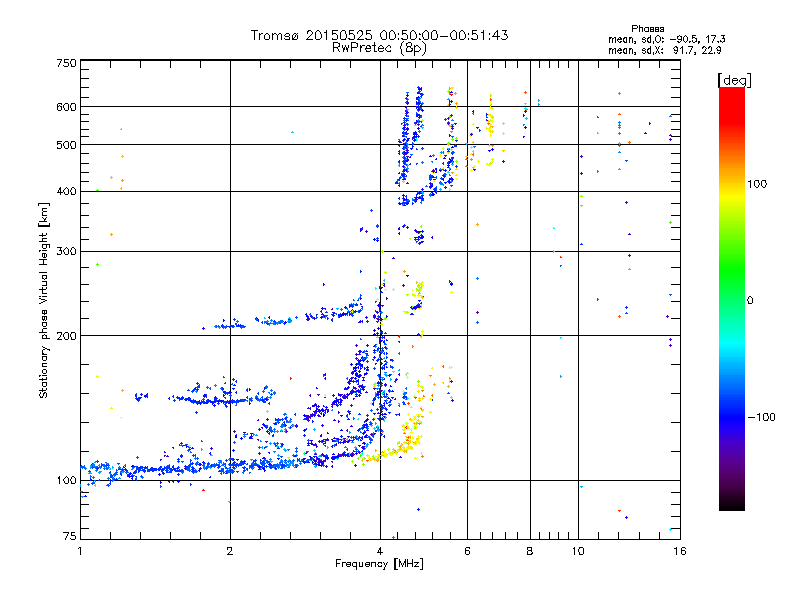This screenshot has height=600, width=800.
Task: Click the x-axis tick label '2'
Action: pos(230,551)
